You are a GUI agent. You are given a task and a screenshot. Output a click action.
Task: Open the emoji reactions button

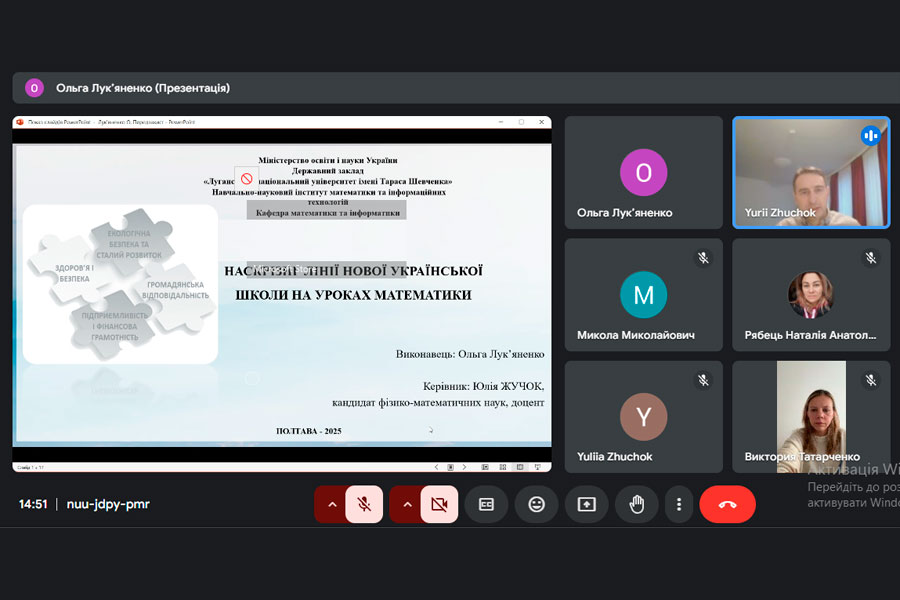537,504
